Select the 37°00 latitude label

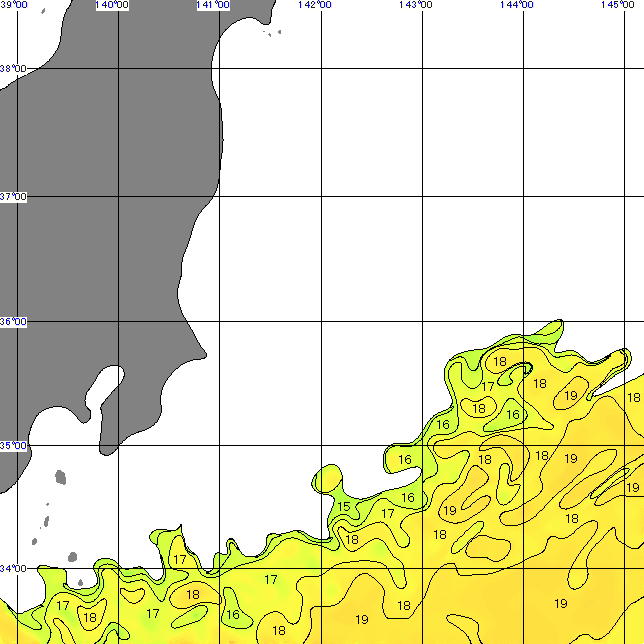13,197
